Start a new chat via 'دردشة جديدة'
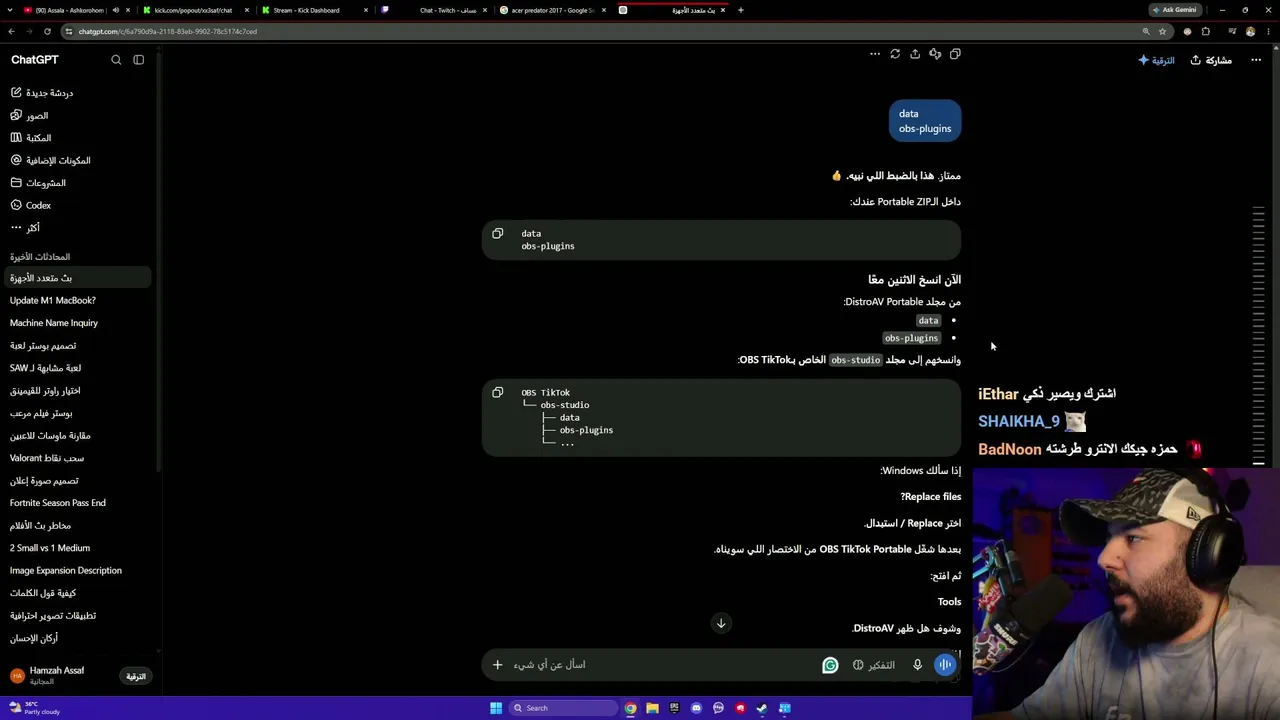This screenshot has width=1280, height=720. coord(78,93)
